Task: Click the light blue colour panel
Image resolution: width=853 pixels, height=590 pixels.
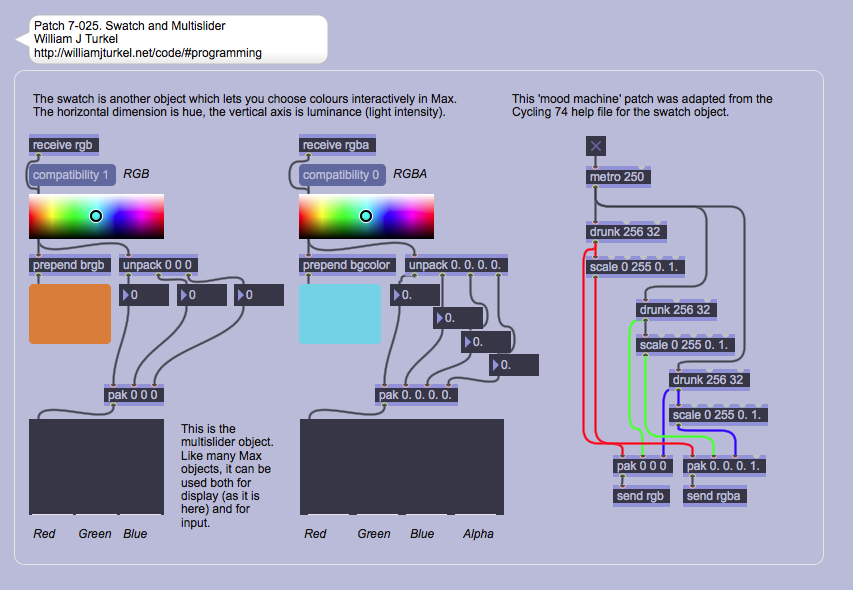Action: pos(340,313)
